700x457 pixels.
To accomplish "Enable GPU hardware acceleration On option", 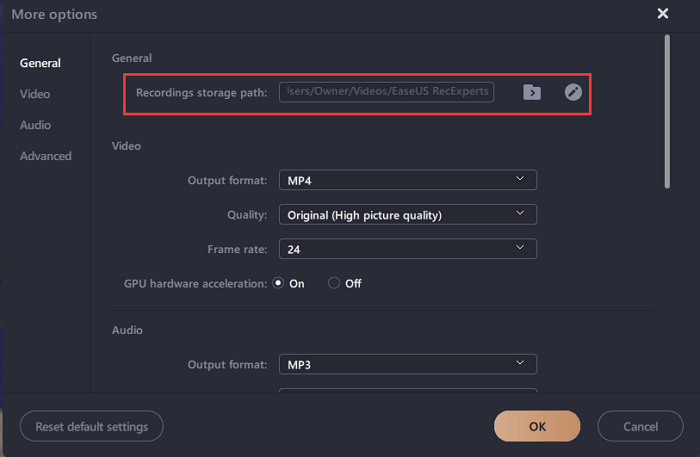I will click(x=278, y=283).
